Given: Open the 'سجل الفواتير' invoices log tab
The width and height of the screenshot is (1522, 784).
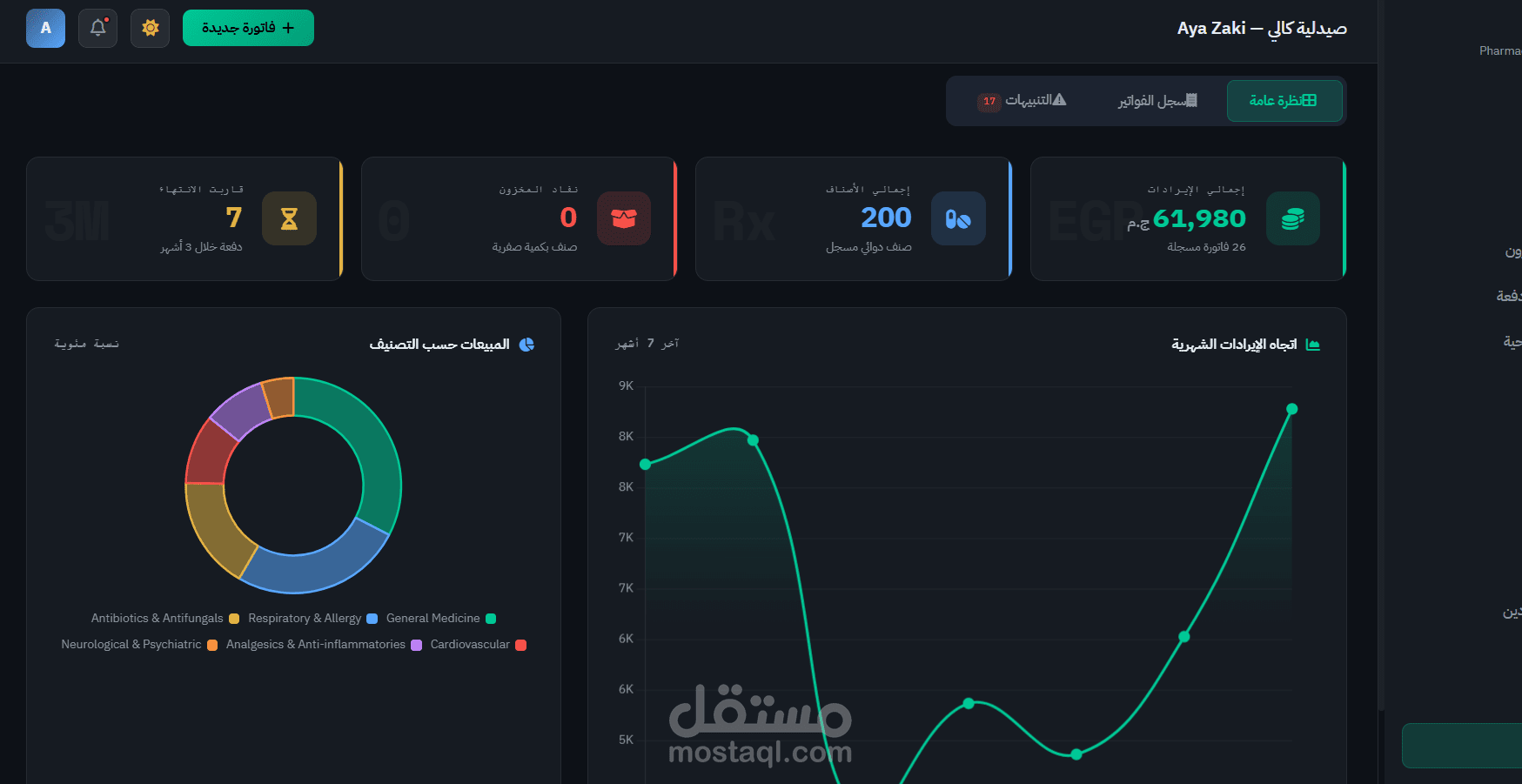Looking at the screenshot, I should point(1157,101).
